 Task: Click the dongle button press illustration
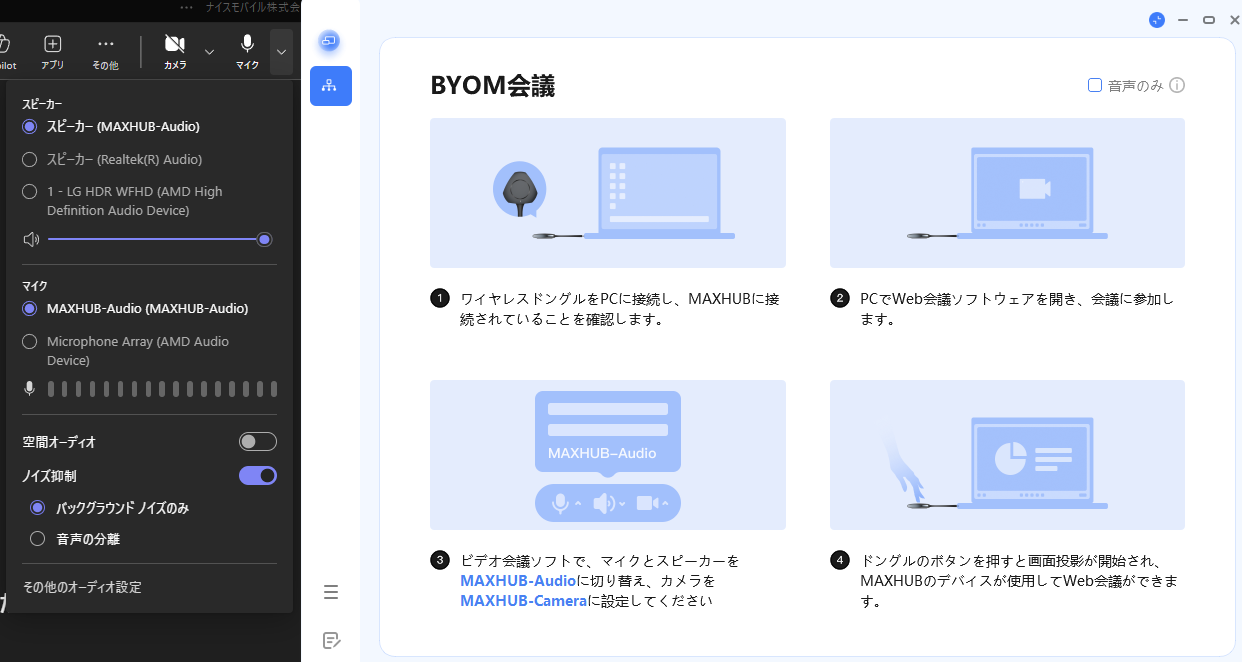tap(1007, 455)
